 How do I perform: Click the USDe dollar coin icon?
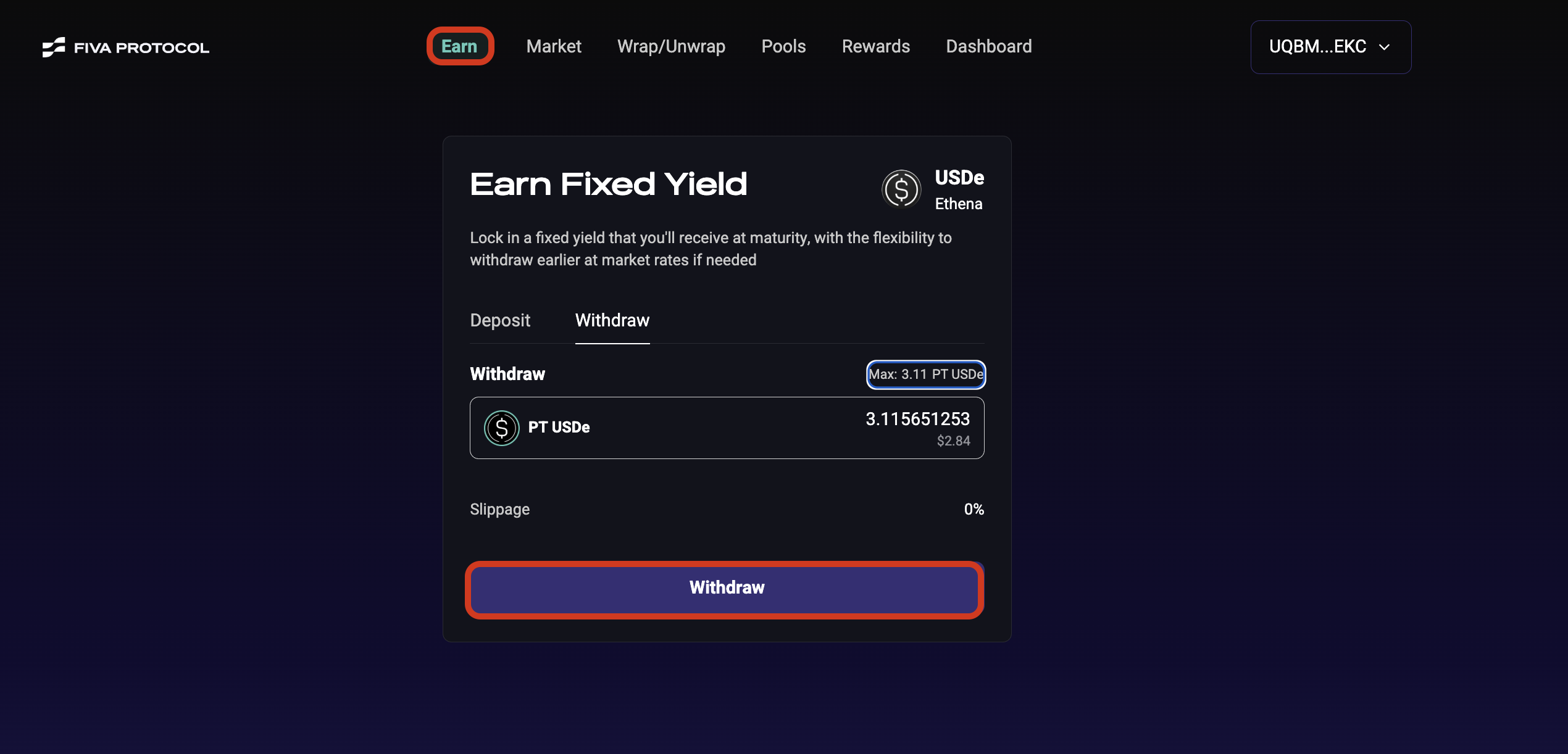click(901, 189)
